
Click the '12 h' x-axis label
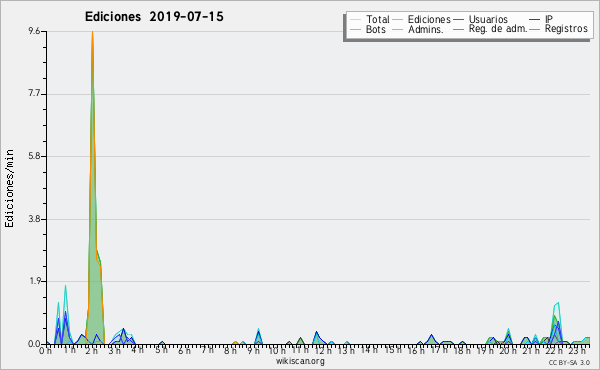pos(323,350)
